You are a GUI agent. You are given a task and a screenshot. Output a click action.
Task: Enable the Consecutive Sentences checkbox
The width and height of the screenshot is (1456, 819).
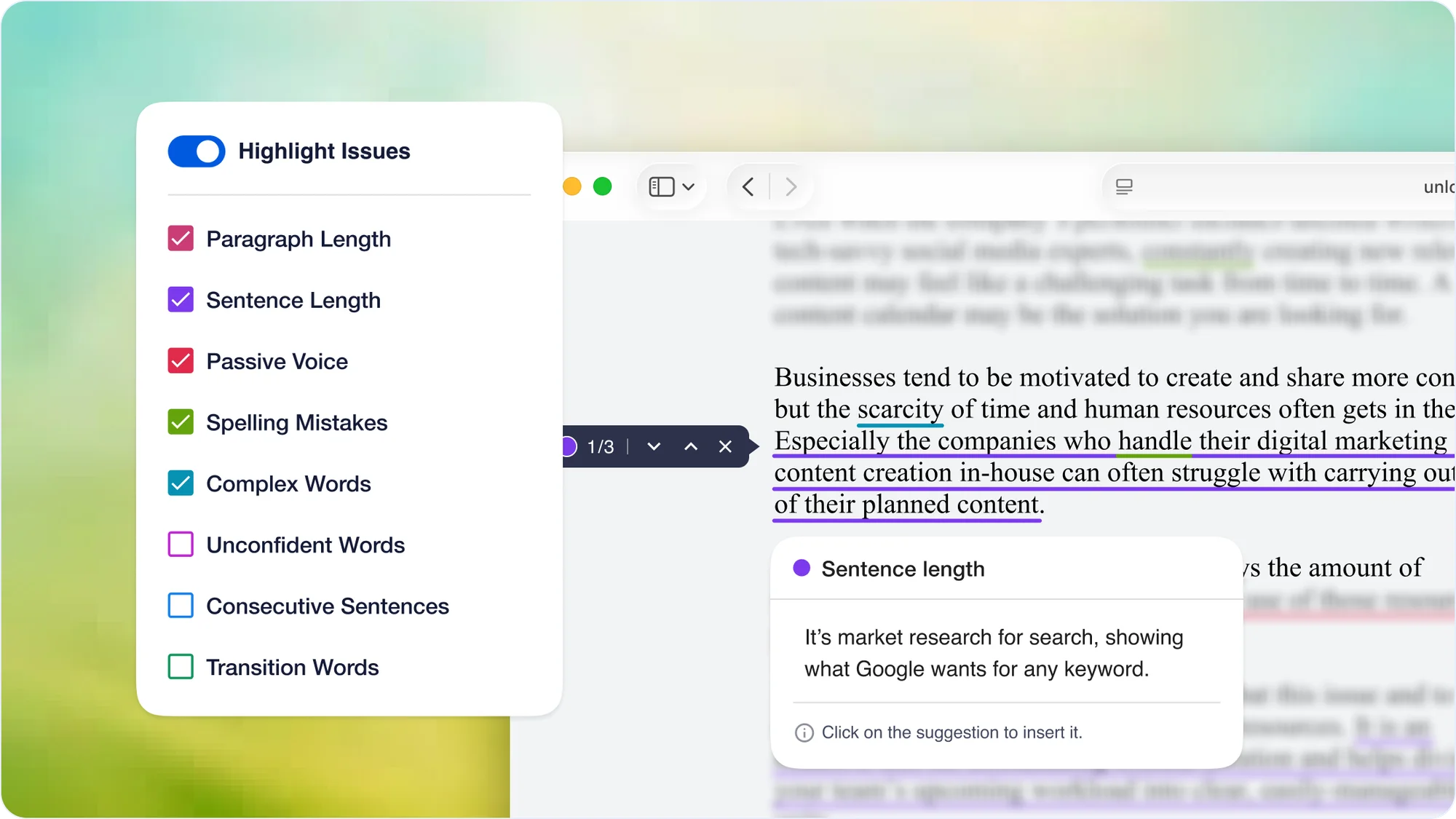[181, 606]
